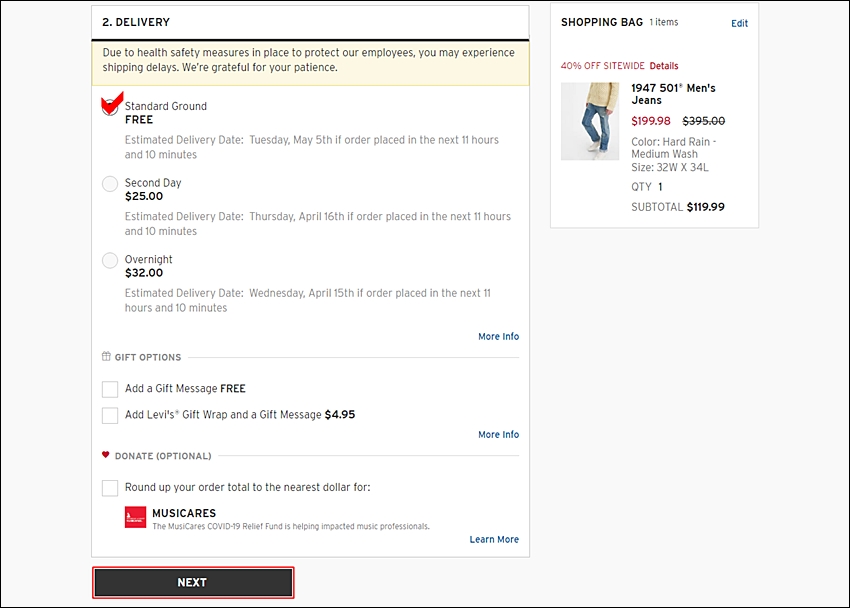Follow the MusiCares Learn More link
The image size is (850, 608).
494,539
